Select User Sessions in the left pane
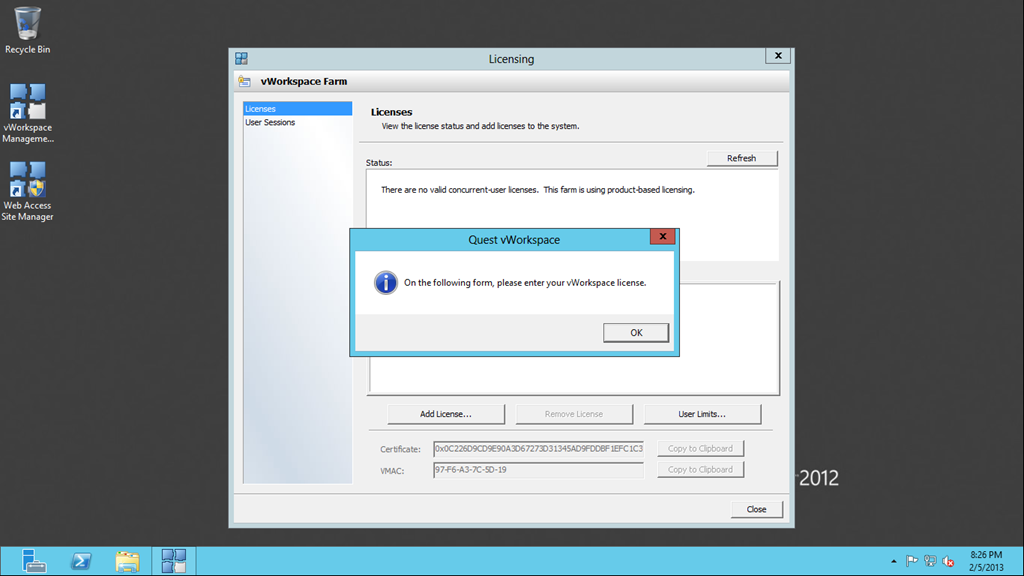Viewport: 1024px width, 576px height. pos(297,123)
